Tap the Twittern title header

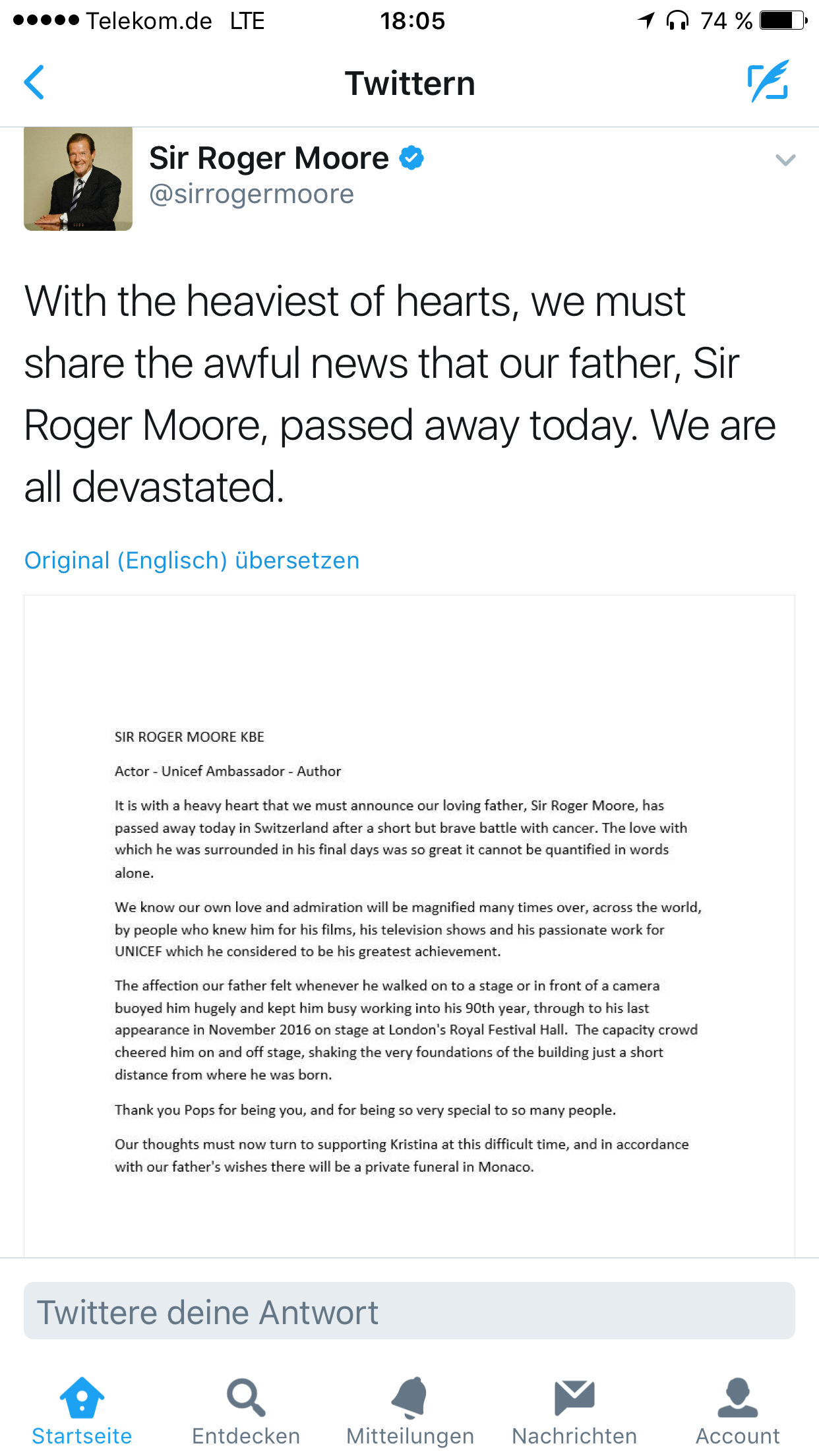coord(409,83)
